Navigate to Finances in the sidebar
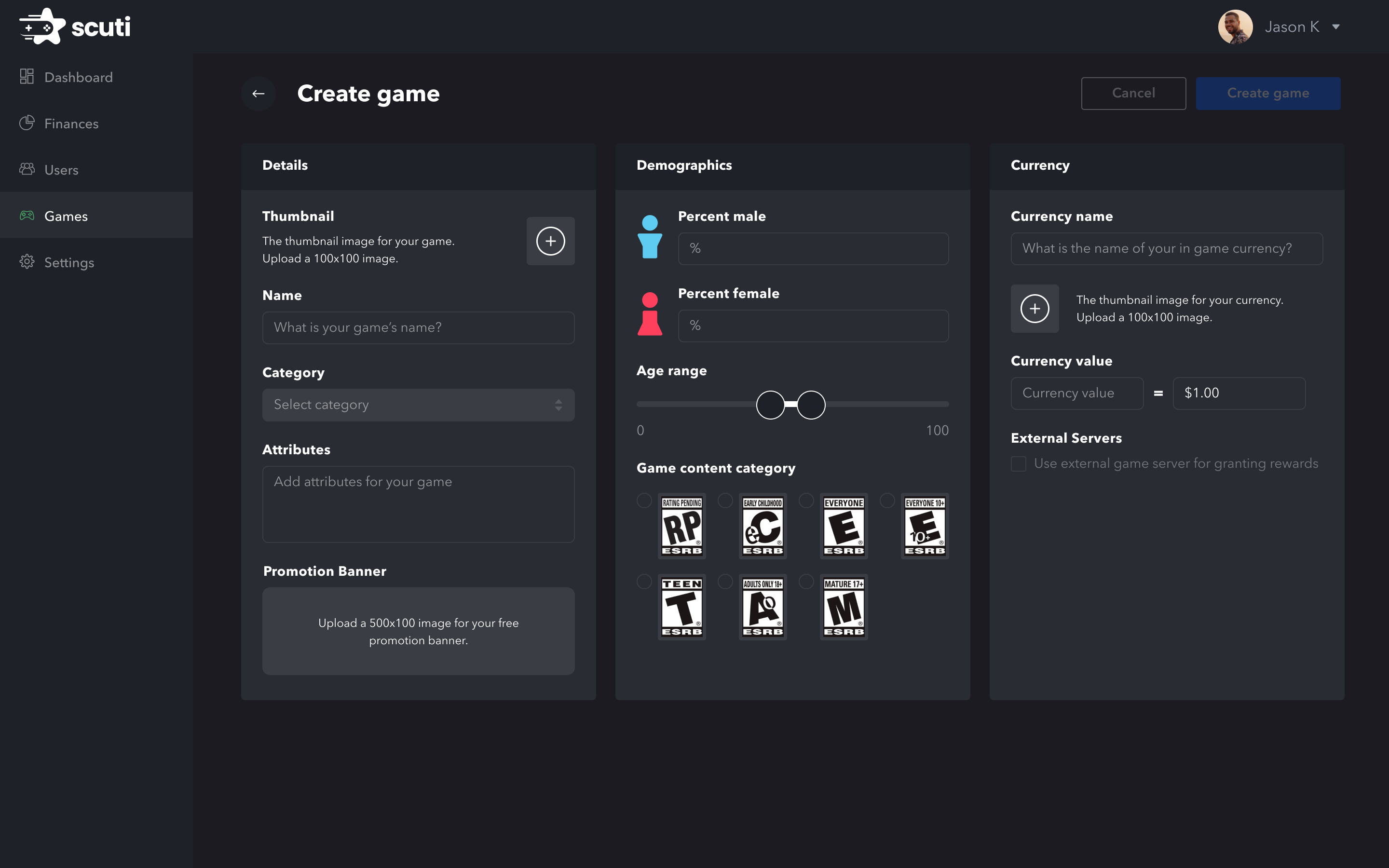Image resolution: width=1389 pixels, height=868 pixels. [x=71, y=123]
